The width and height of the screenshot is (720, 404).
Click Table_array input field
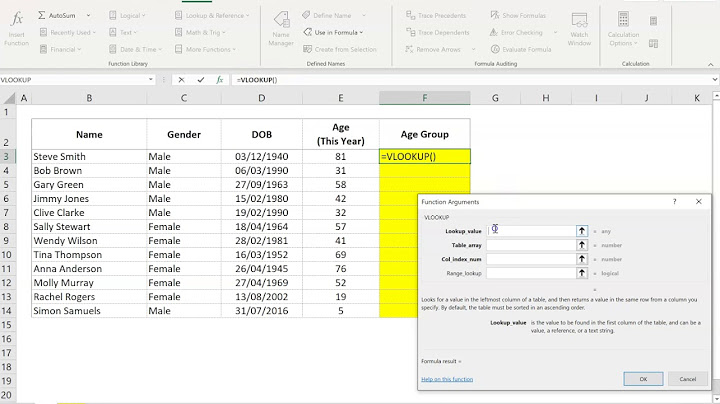click(531, 245)
